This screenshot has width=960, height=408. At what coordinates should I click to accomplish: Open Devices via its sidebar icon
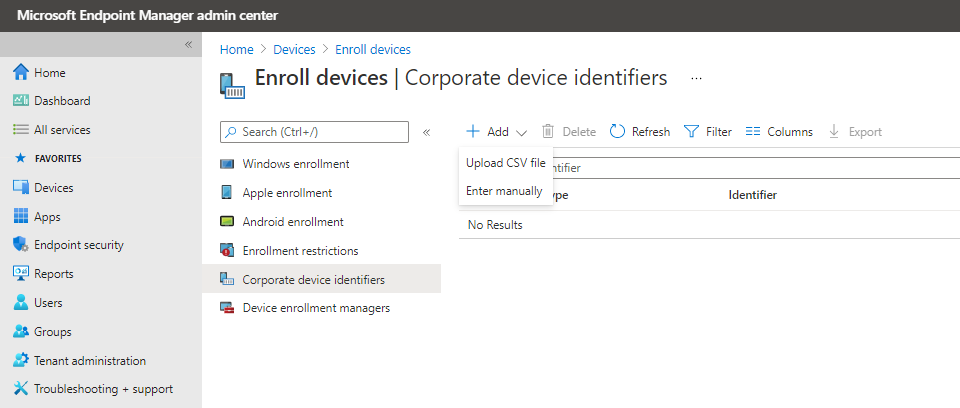point(21,187)
